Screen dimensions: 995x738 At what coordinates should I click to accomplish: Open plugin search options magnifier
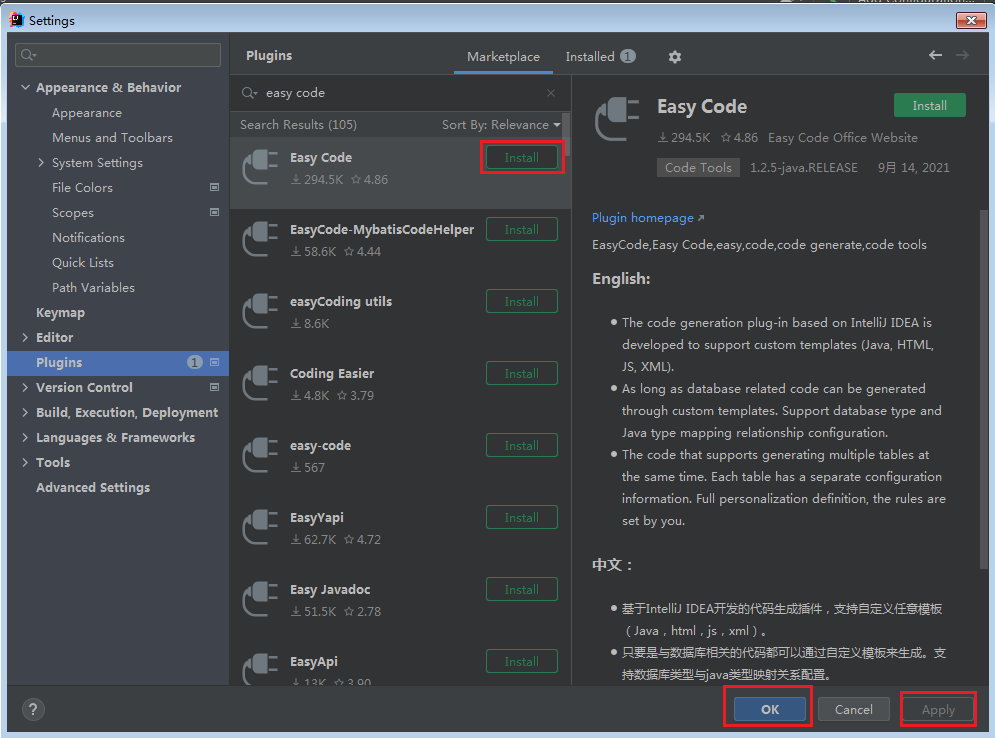(x=249, y=93)
